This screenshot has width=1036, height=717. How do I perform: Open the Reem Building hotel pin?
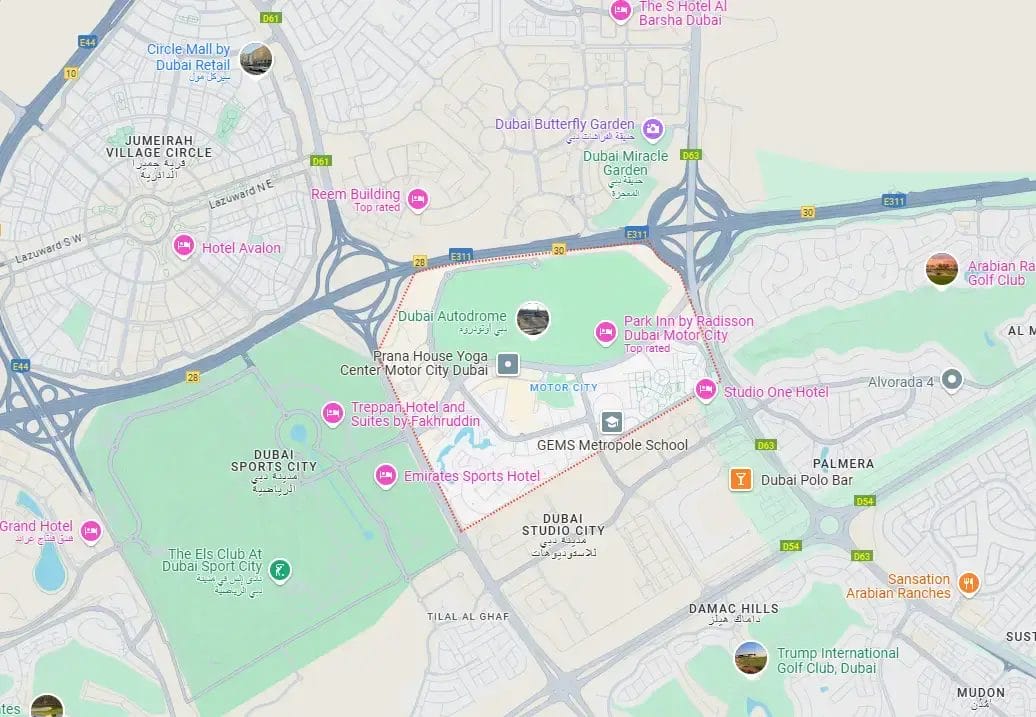418,200
